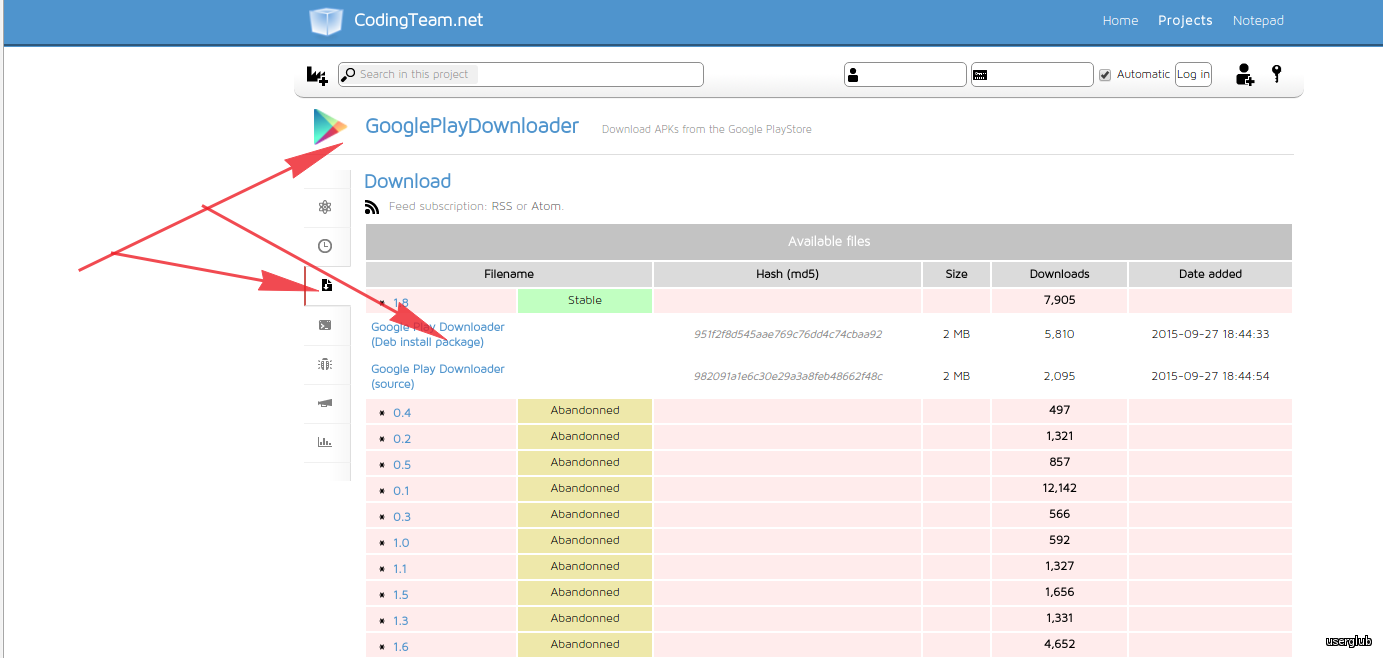Open the announcements megaphone icon
This screenshot has width=1383, height=658.
[x=325, y=403]
